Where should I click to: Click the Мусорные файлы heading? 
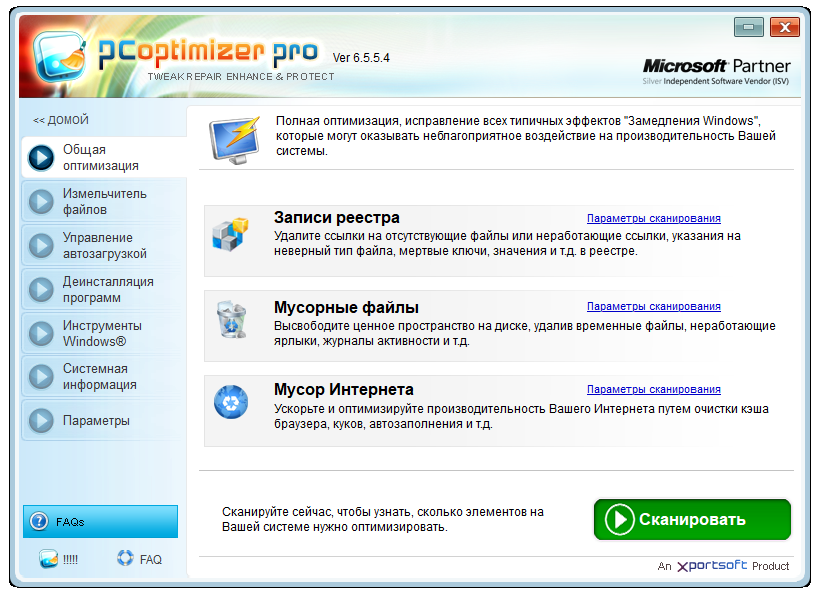coord(346,307)
